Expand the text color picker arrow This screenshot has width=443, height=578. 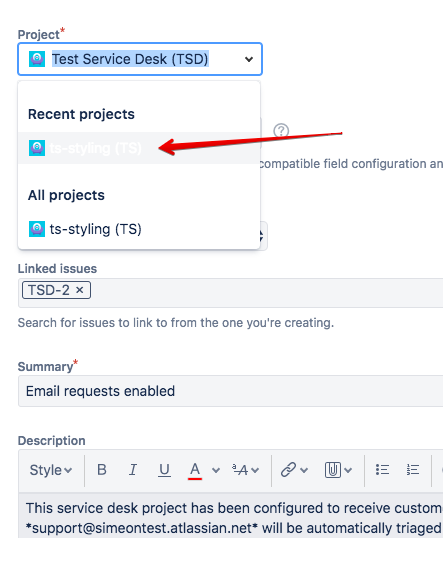tap(216, 470)
